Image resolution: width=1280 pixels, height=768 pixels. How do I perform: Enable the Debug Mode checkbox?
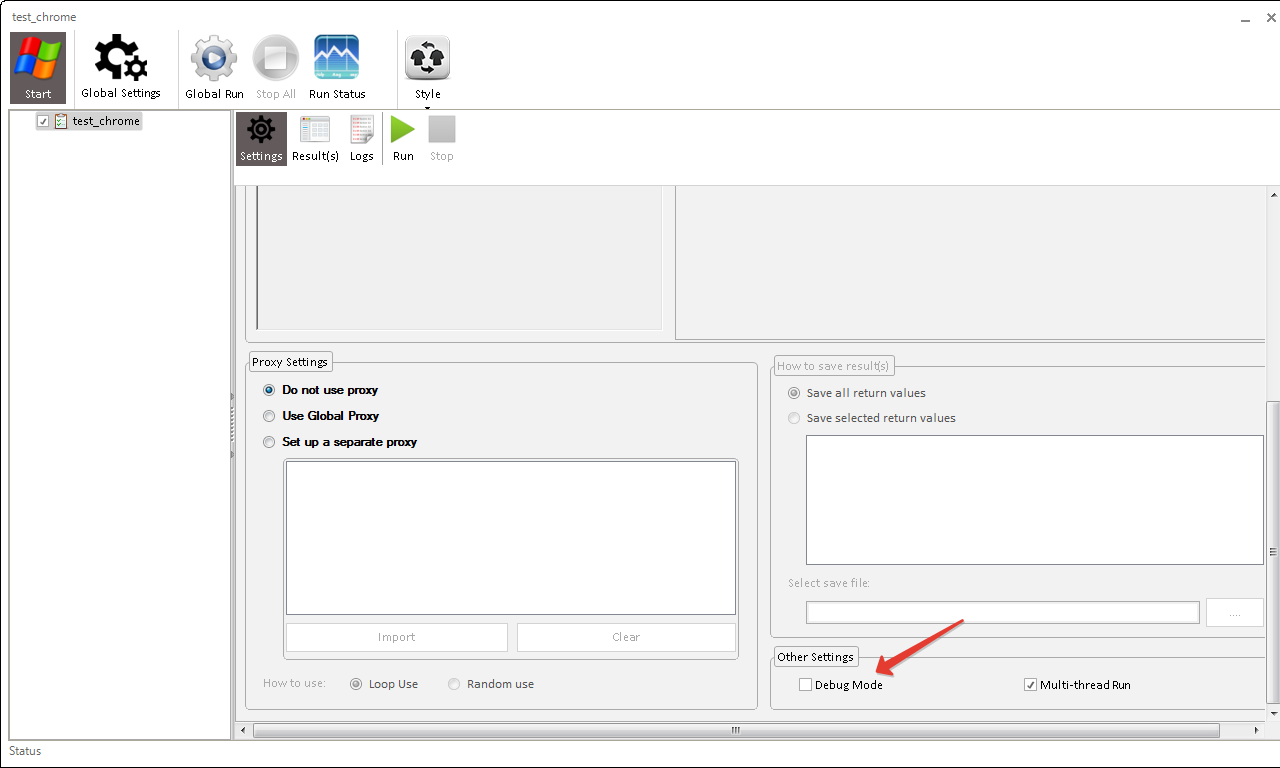(806, 685)
